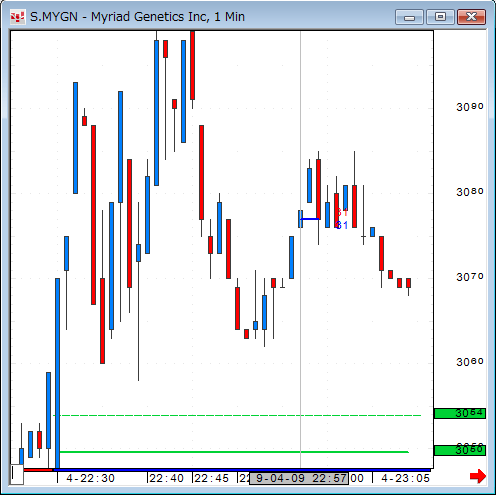Click the green 3054 price label
Screen dimensions: 496x495
tap(460, 414)
